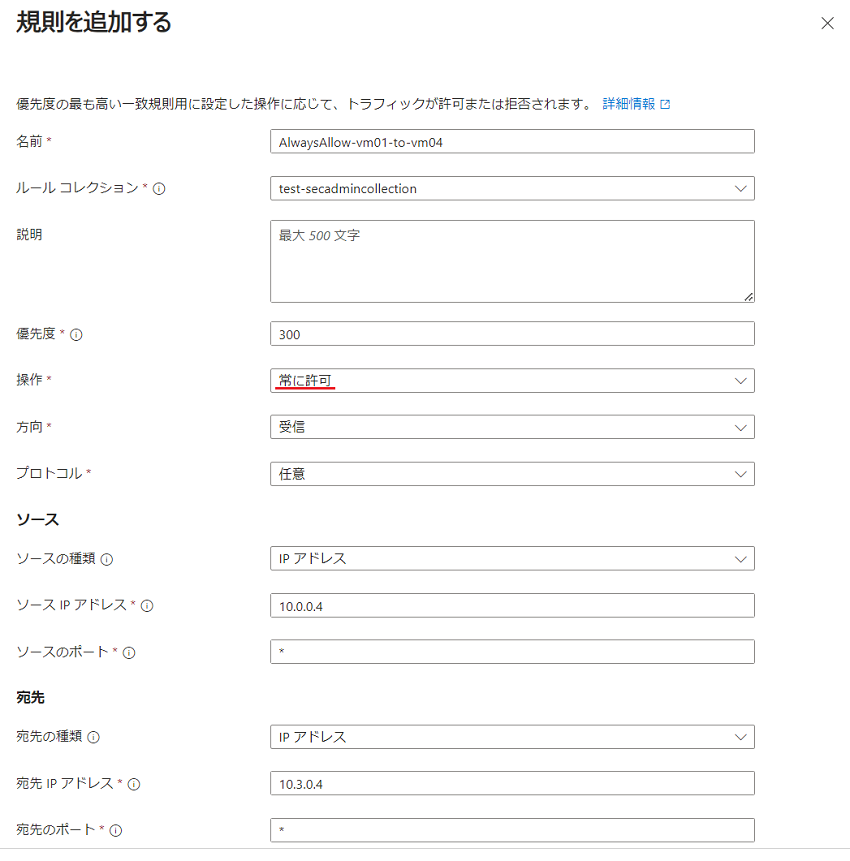Open the 操作 dropdown showing 常に許可
The image size is (850, 861).
click(512, 381)
